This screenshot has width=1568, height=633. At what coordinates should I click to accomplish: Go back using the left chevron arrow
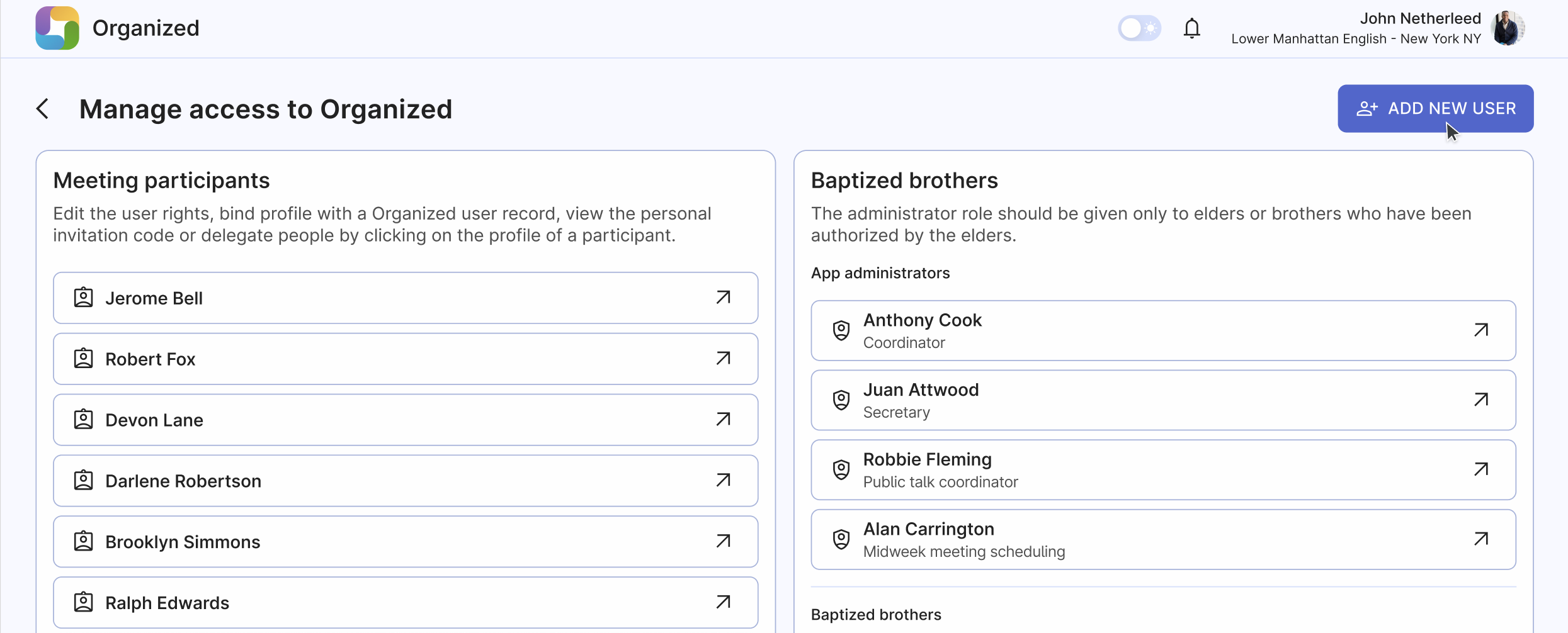43,109
